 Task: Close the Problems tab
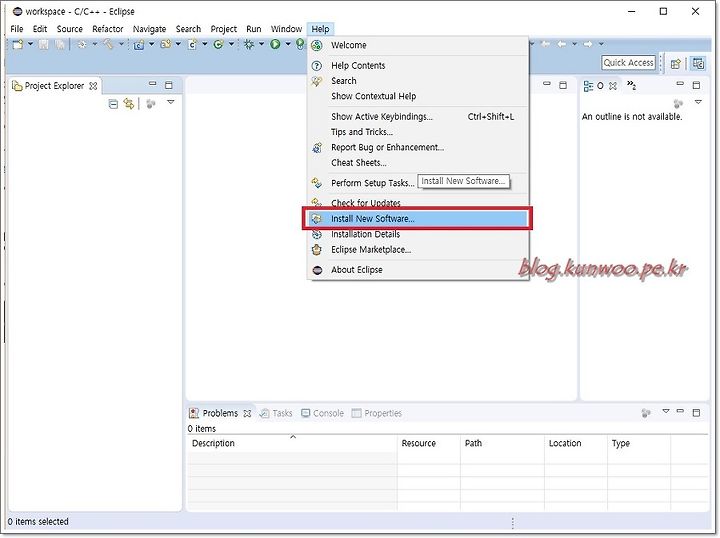(248, 413)
